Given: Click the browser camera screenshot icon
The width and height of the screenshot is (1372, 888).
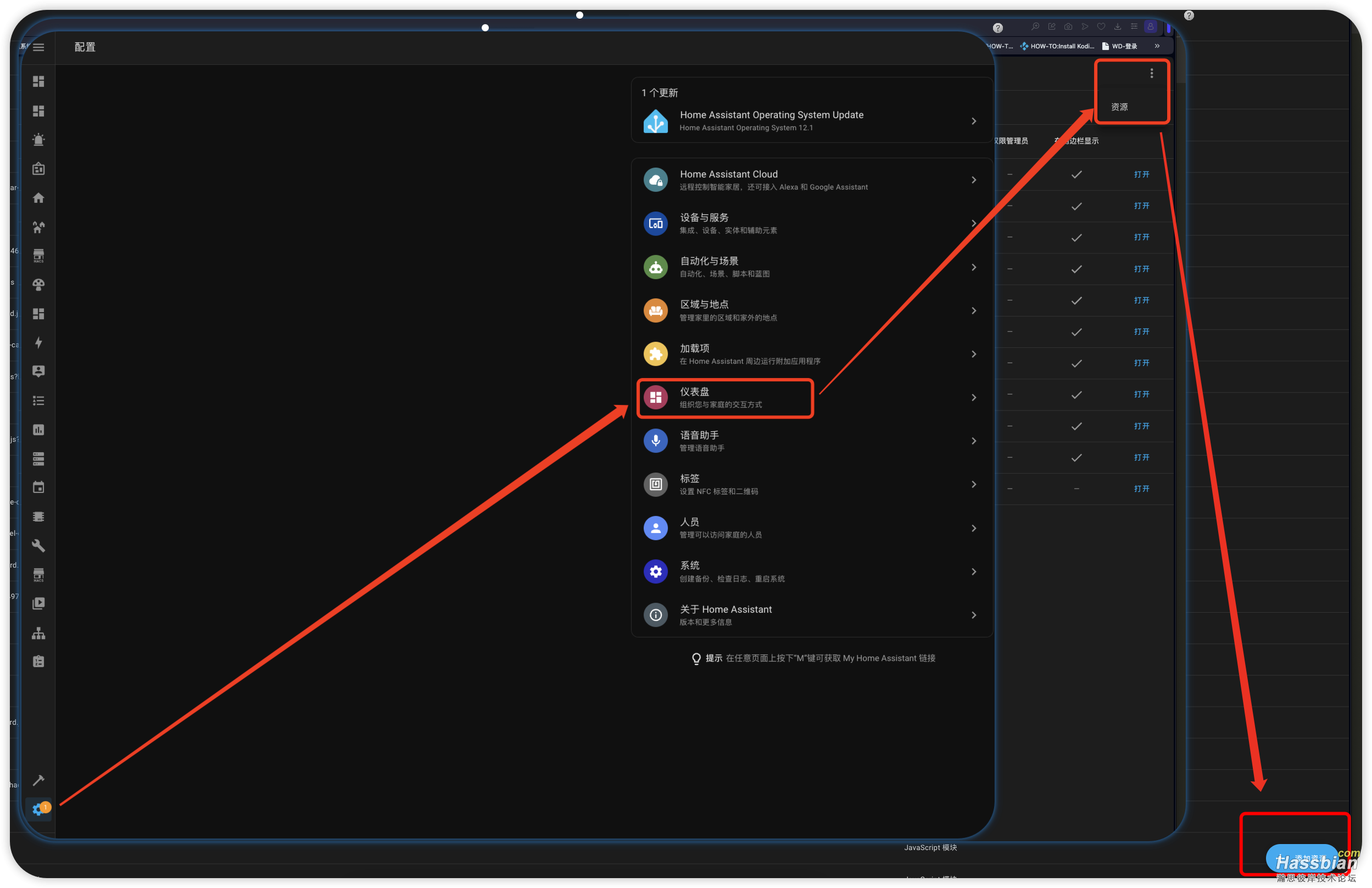Looking at the screenshot, I should [x=1068, y=26].
